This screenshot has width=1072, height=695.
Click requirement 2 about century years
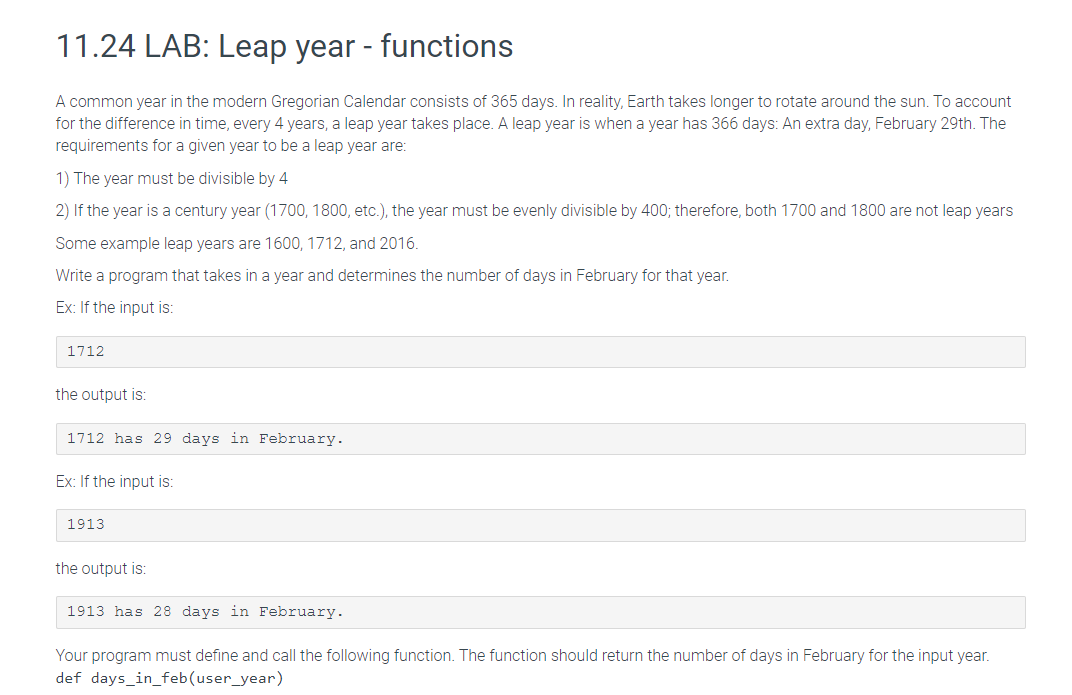pyautogui.click(x=534, y=211)
